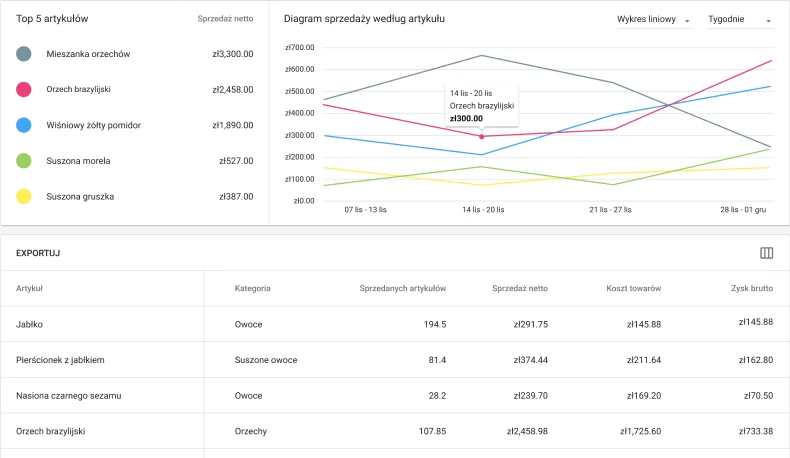
Task: Click the gray Mieszanka orzechów color circle
Action: (24, 54)
